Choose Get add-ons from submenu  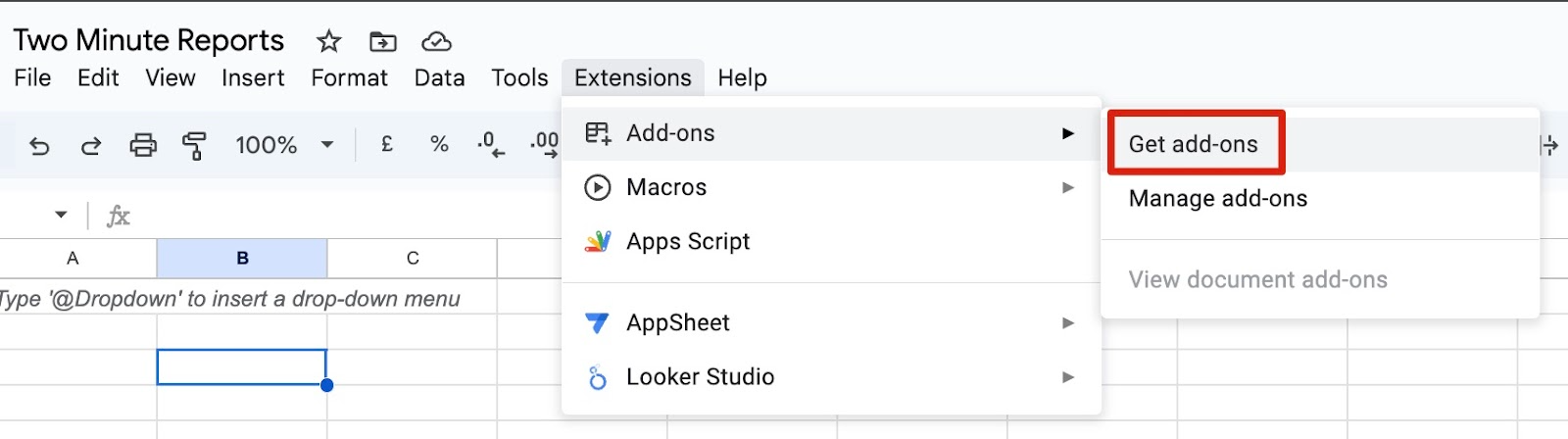(x=1193, y=144)
